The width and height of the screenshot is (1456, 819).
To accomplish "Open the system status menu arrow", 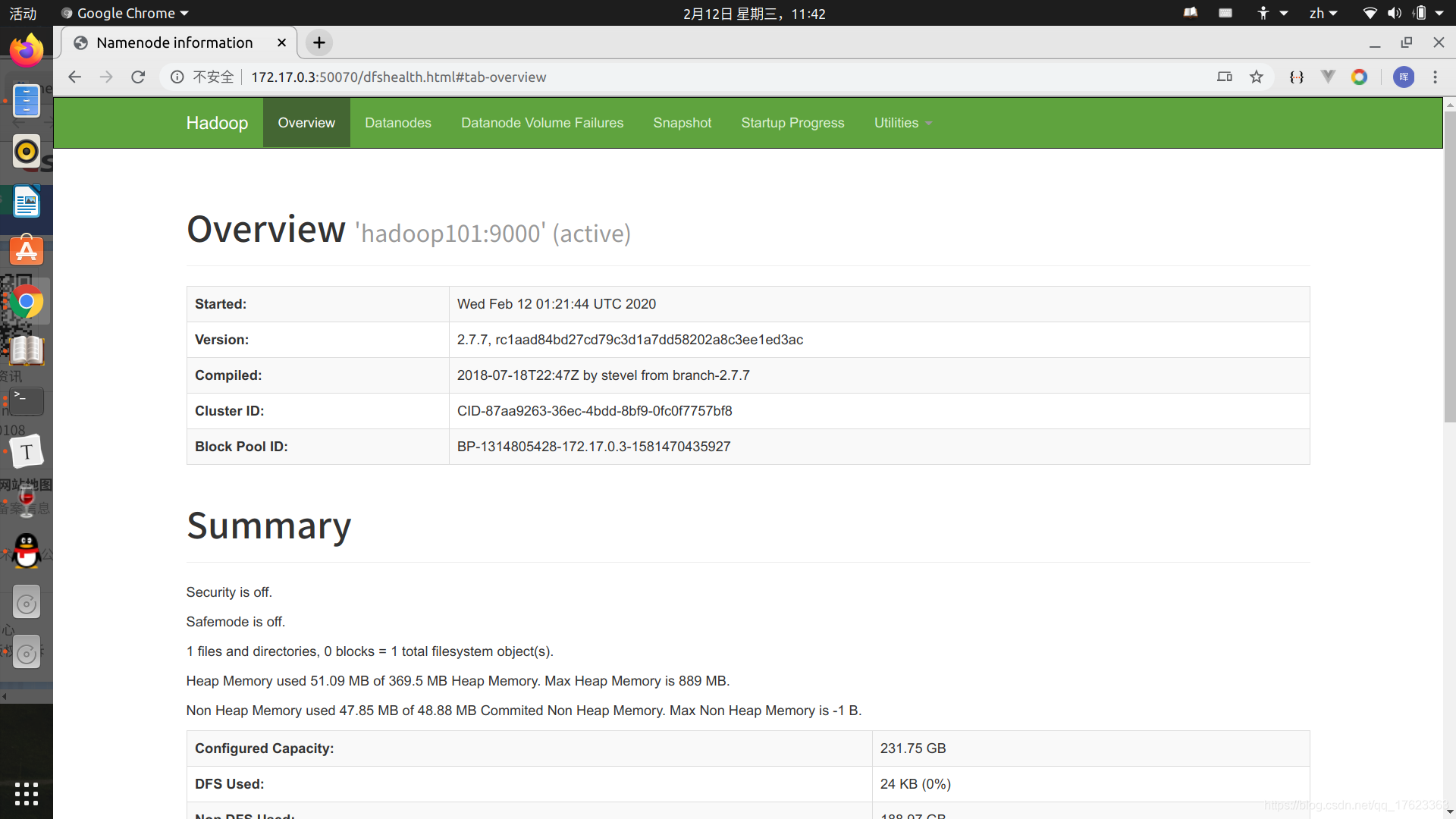I will click(1439, 13).
